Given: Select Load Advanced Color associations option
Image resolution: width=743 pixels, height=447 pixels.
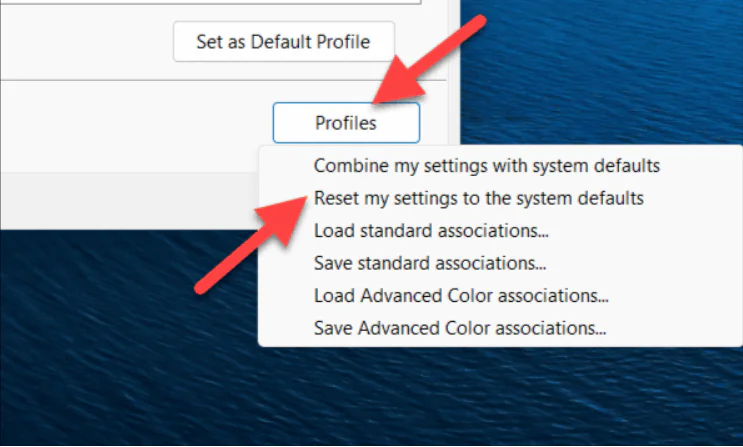Looking at the screenshot, I should [461, 296].
